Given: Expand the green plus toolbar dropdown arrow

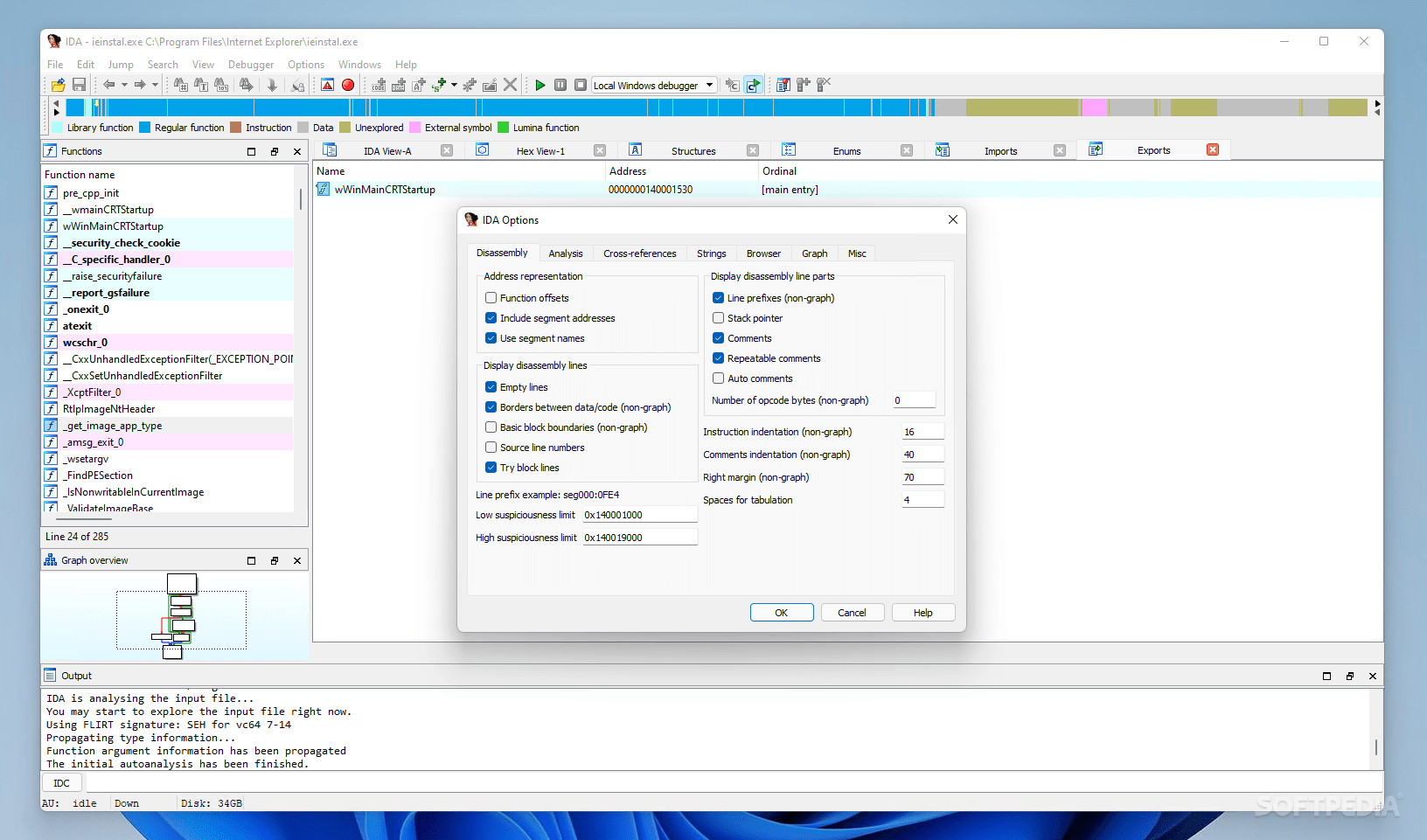Looking at the screenshot, I should pos(454,85).
